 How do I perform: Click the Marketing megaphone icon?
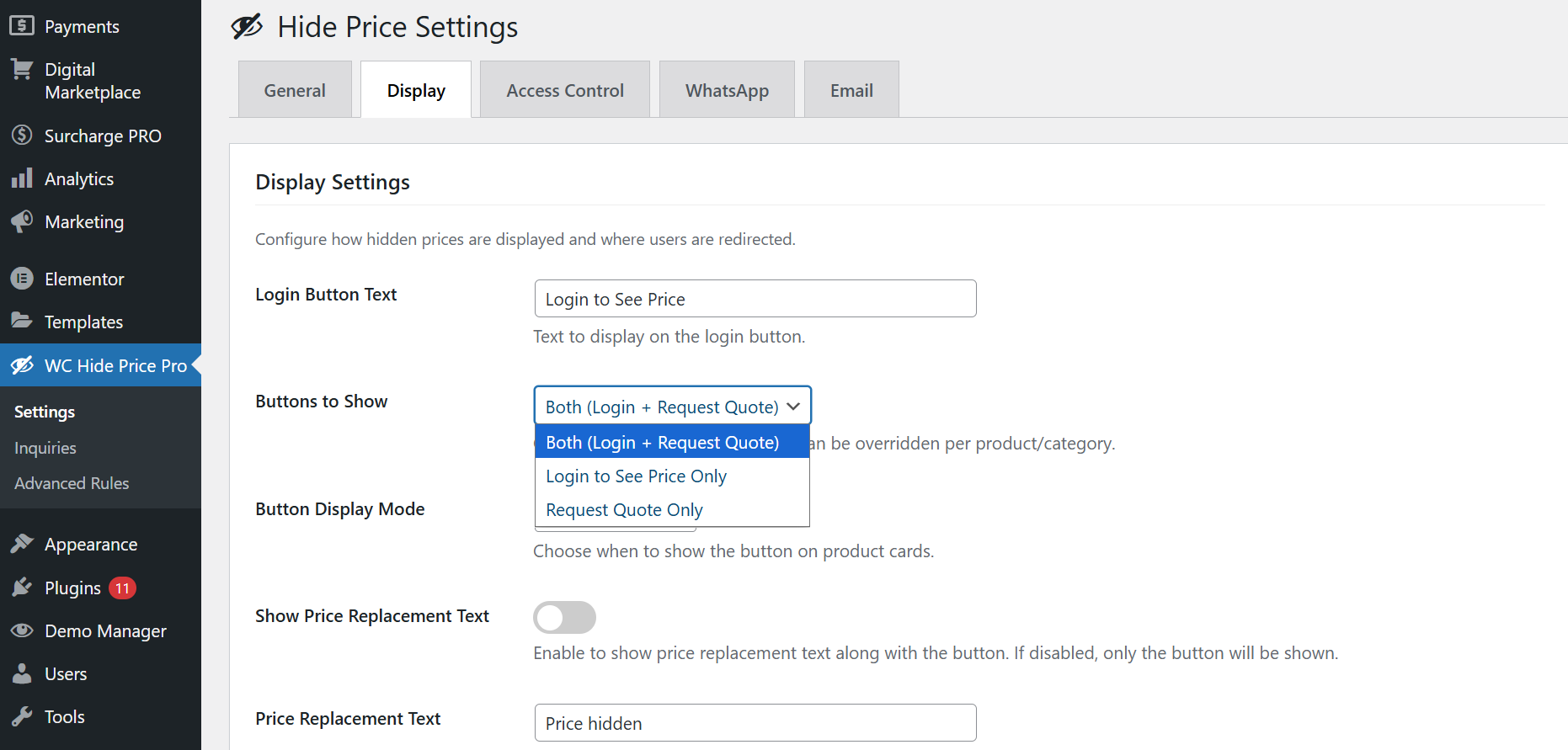(x=23, y=221)
